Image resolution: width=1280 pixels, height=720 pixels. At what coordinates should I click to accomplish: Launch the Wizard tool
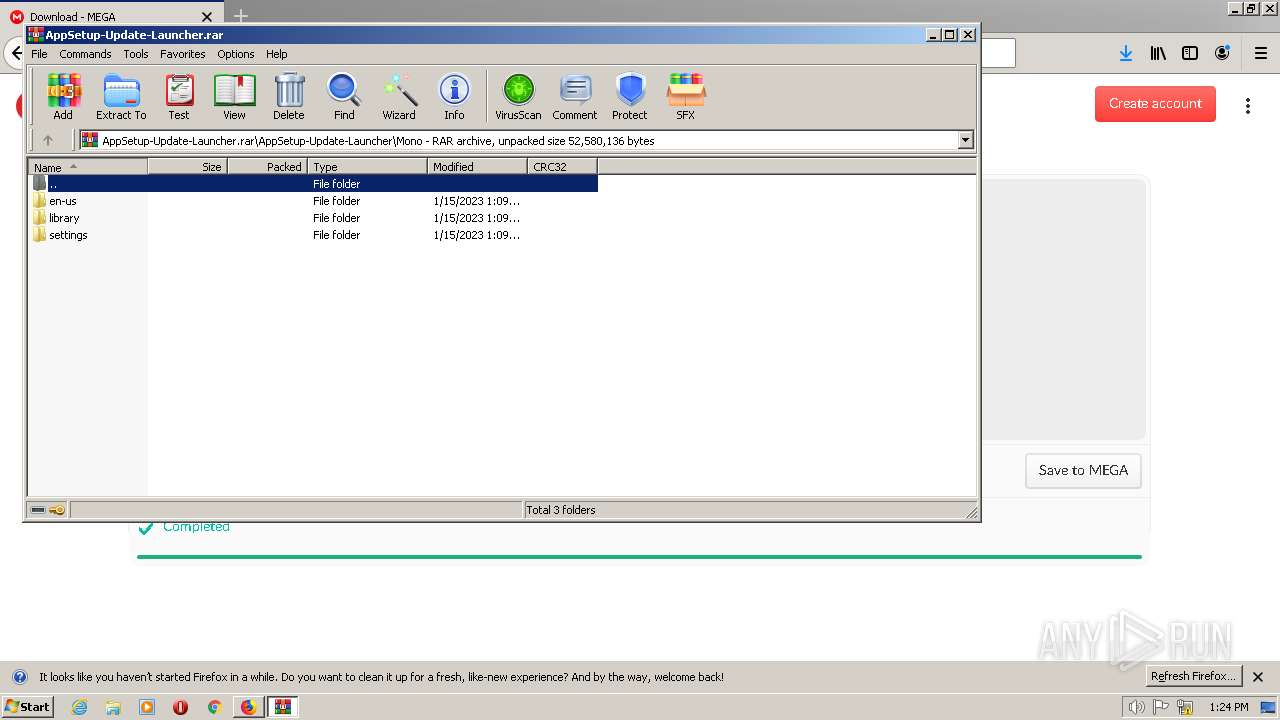click(399, 97)
